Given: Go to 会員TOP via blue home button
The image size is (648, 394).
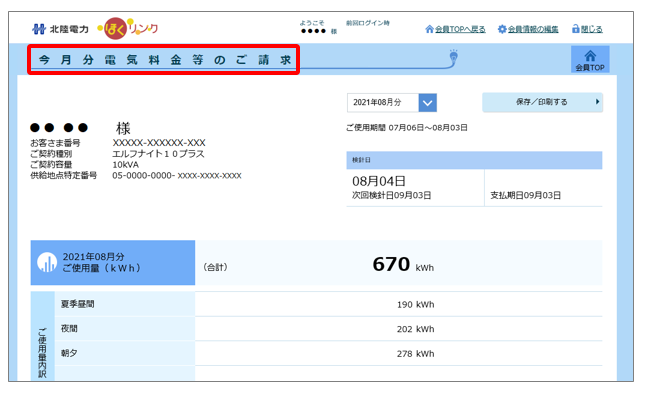Looking at the screenshot, I should point(590,60).
